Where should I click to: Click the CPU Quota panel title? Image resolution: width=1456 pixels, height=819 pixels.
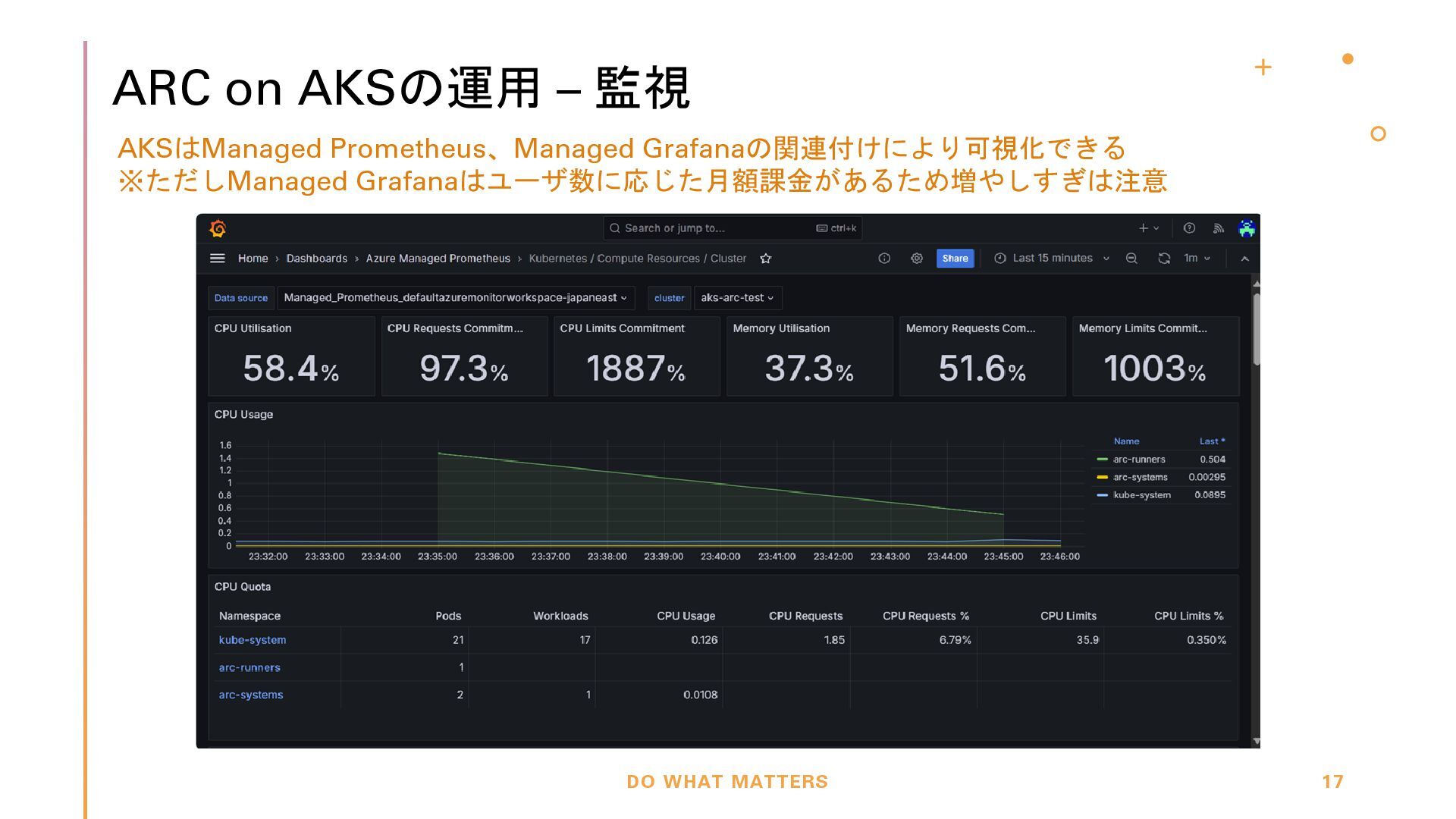tap(243, 587)
